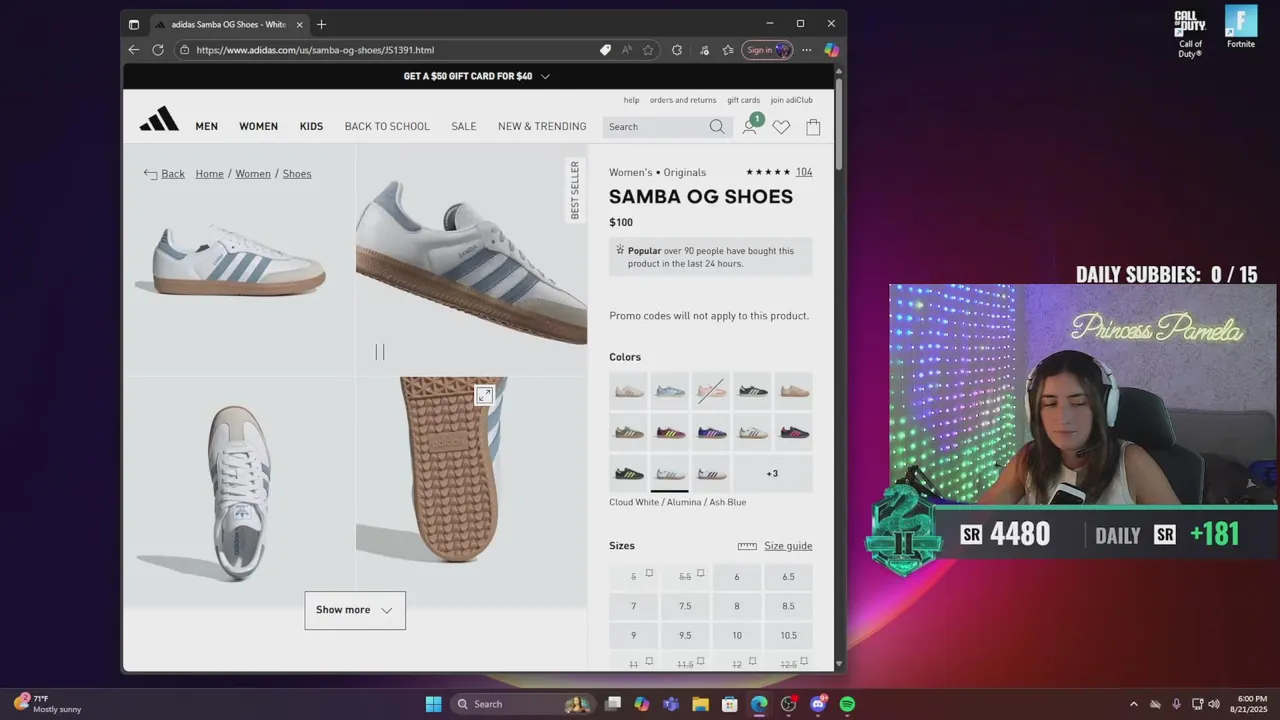This screenshot has height=720, width=1280.
Task: Click the 104 reviews link
Action: click(804, 172)
